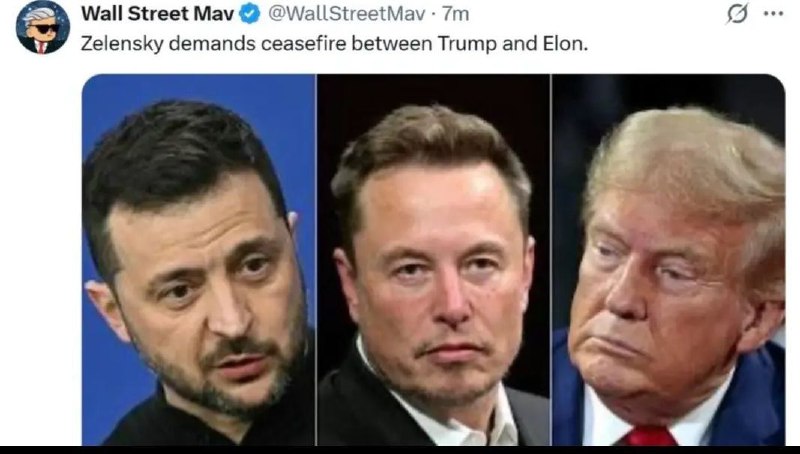800x454 pixels.
Task: Open the Wall Street Mav profile avatar
Action: [x=43, y=27]
